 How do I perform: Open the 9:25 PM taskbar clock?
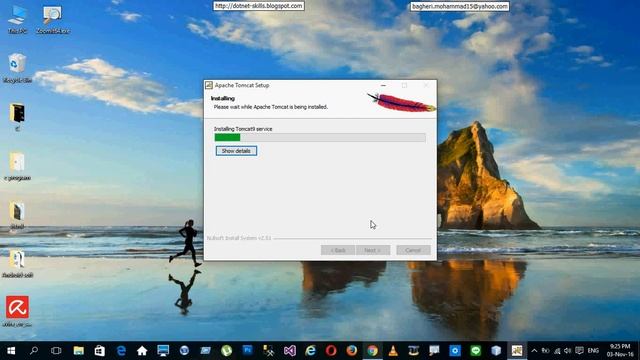(x=620, y=351)
